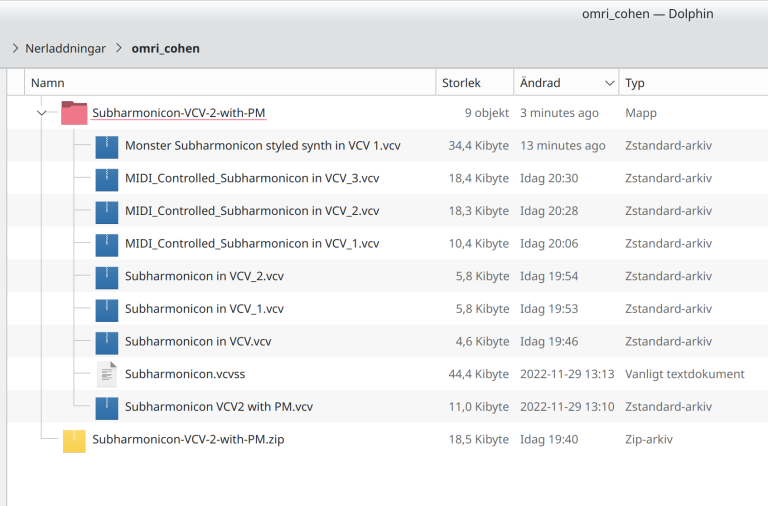Select file Subharmonicon VCV2 with PM.vcv
This screenshot has height=506, width=768.
click(218, 407)
